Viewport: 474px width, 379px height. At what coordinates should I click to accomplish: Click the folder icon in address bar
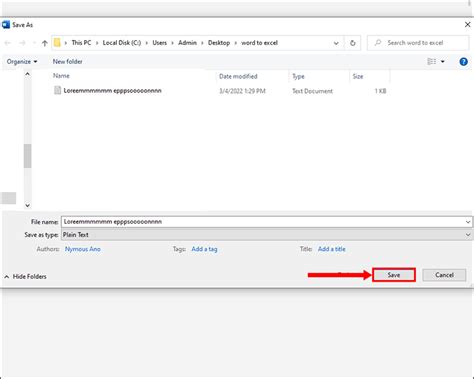click(57, 43)
